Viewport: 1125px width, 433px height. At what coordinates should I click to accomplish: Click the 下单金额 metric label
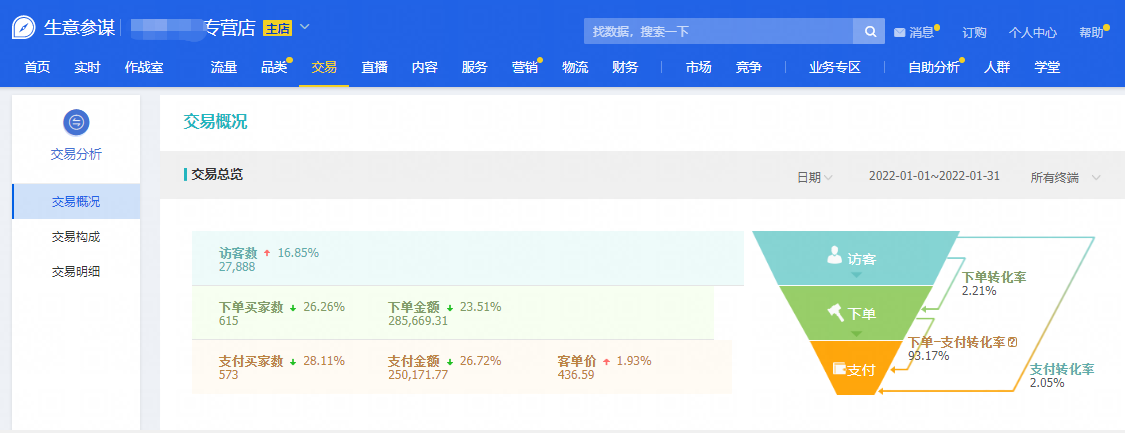coord(414,307)
